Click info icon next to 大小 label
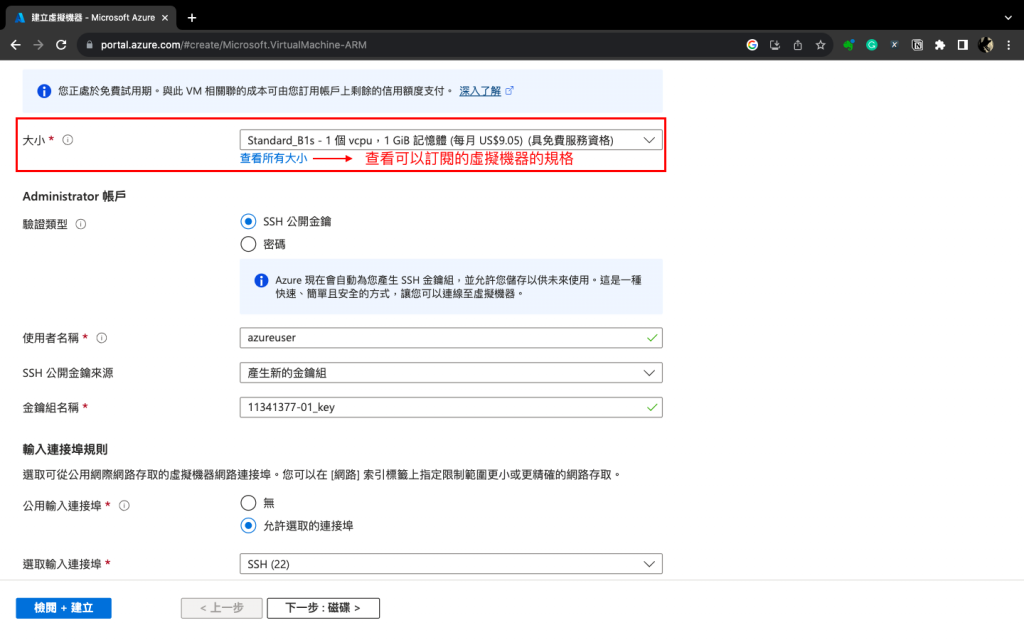The image size is (1024, 640). pos(67,140)
